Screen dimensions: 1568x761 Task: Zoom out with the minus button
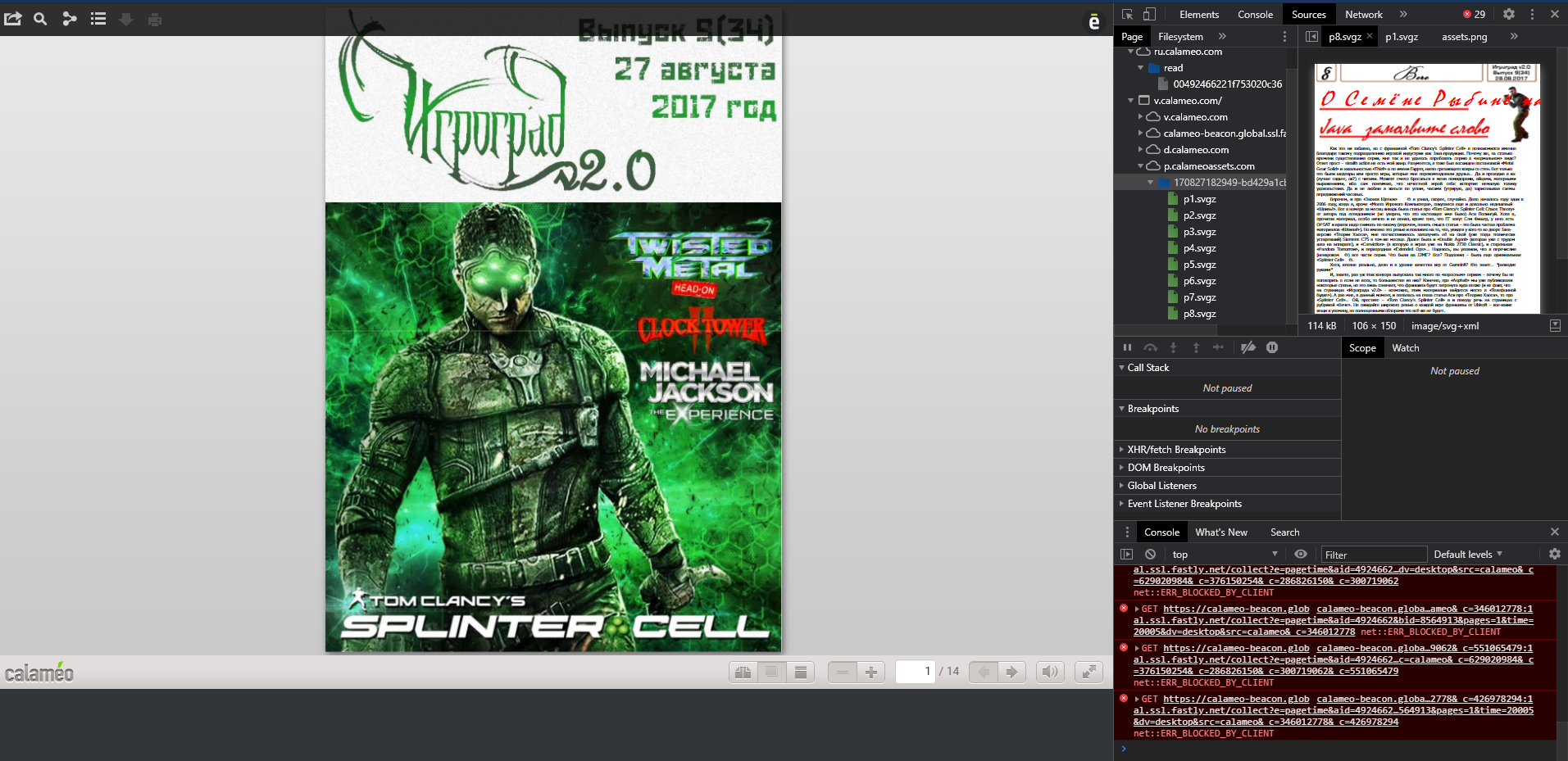coord(843,673)
